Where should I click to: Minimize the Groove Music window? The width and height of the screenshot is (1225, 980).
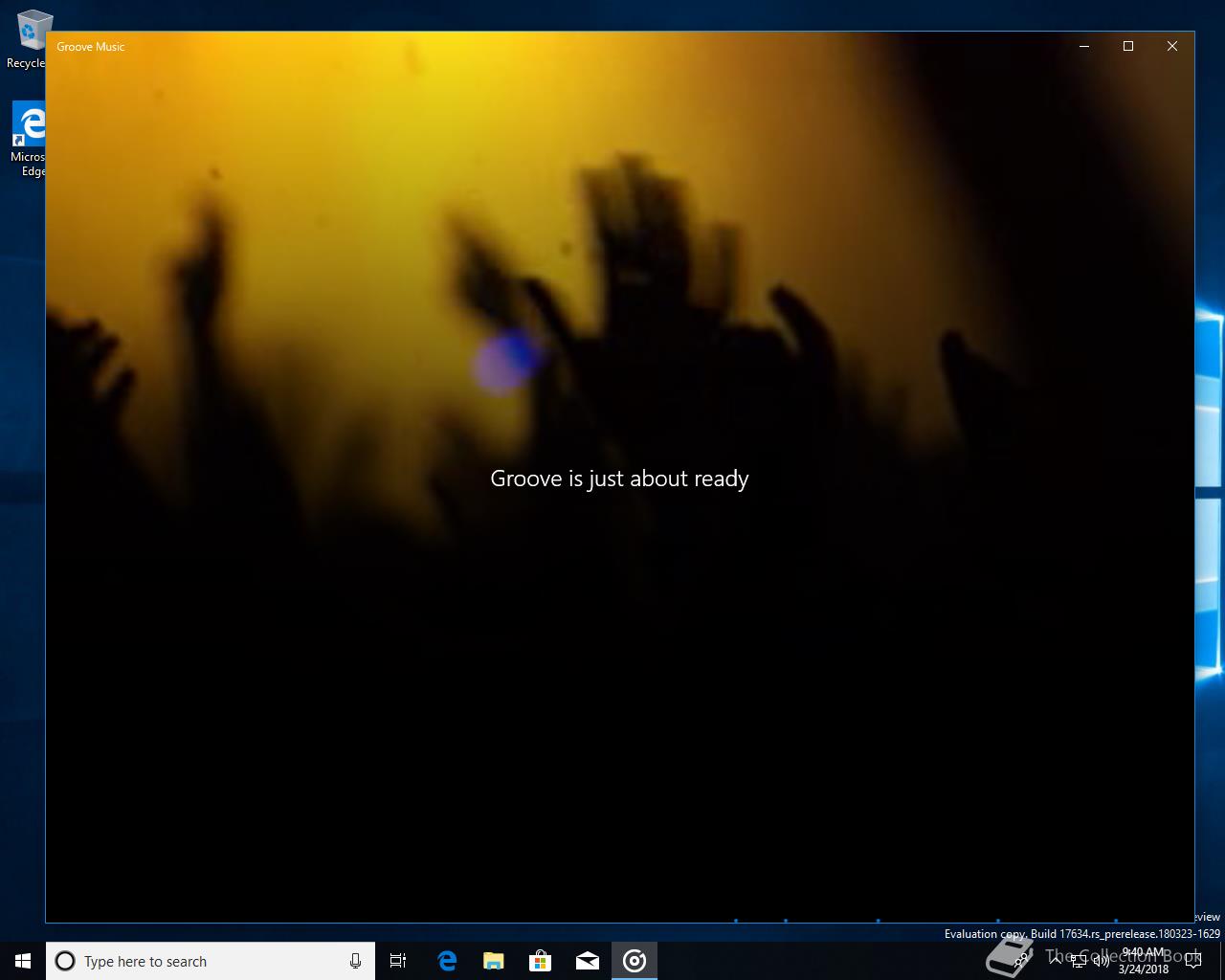tap(1084, 46)
